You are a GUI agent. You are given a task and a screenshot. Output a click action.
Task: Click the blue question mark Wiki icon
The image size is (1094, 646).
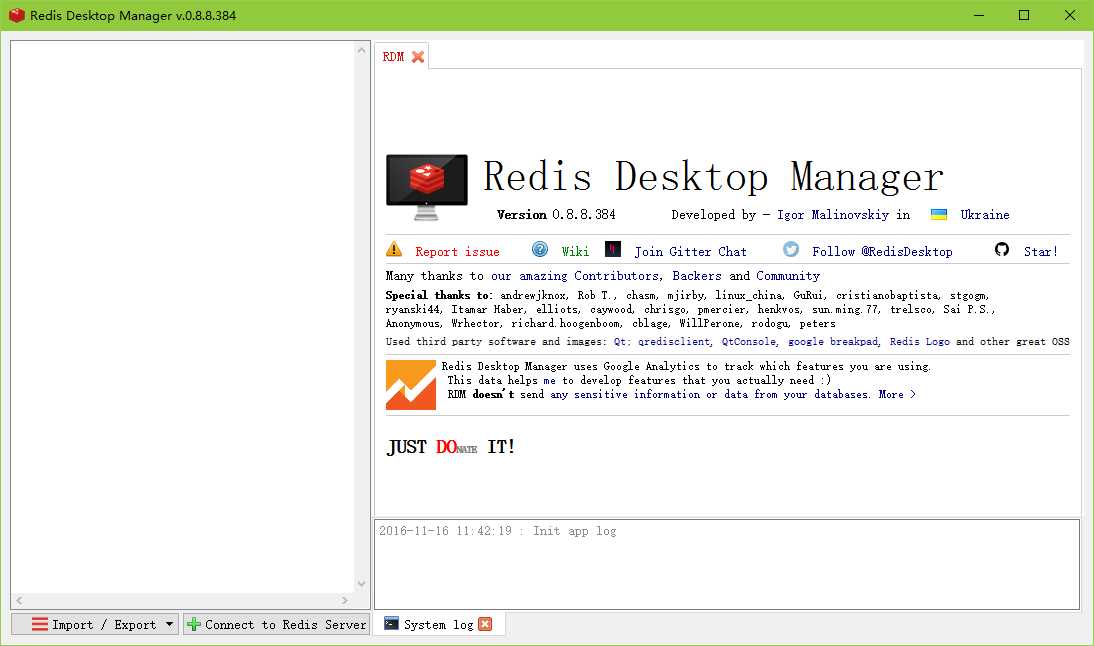pos(540,249)
